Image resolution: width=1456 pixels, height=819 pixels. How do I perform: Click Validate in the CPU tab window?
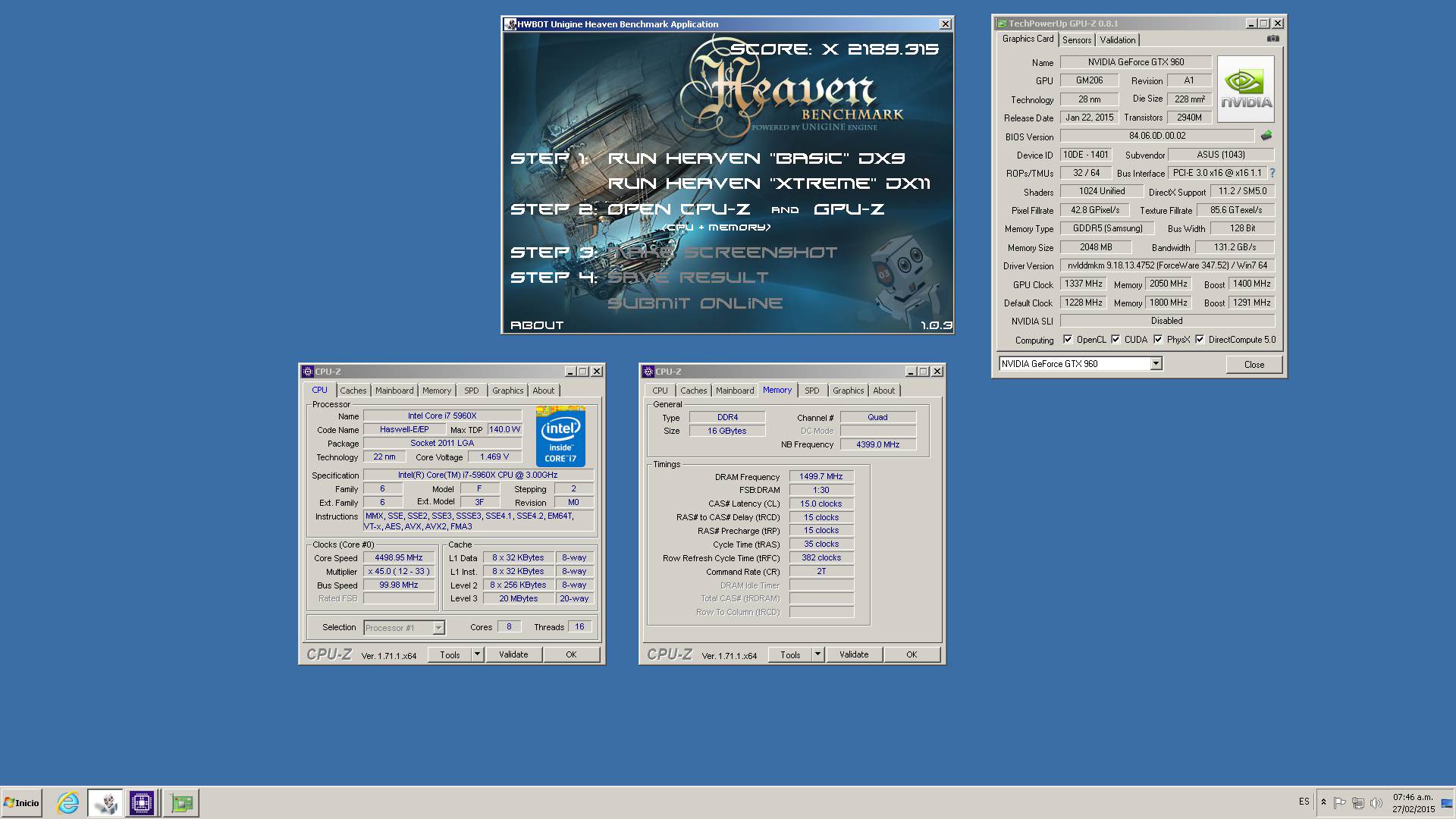pos(513,654)
